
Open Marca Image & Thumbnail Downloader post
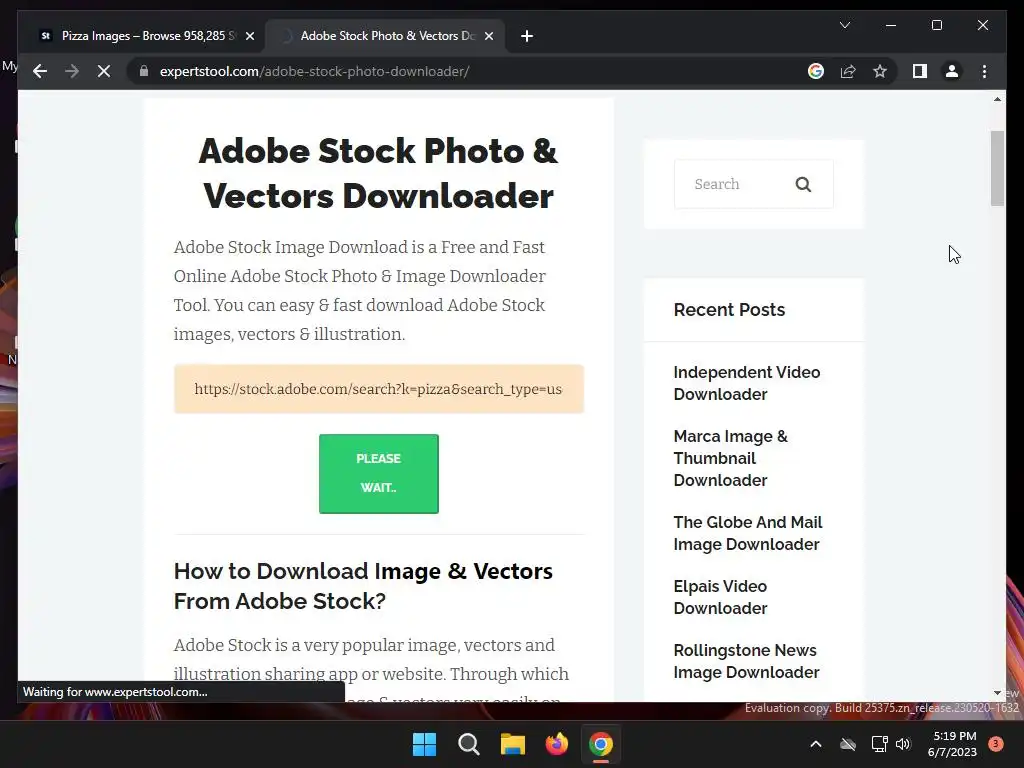pyautogui.click(x=731, y=458)
